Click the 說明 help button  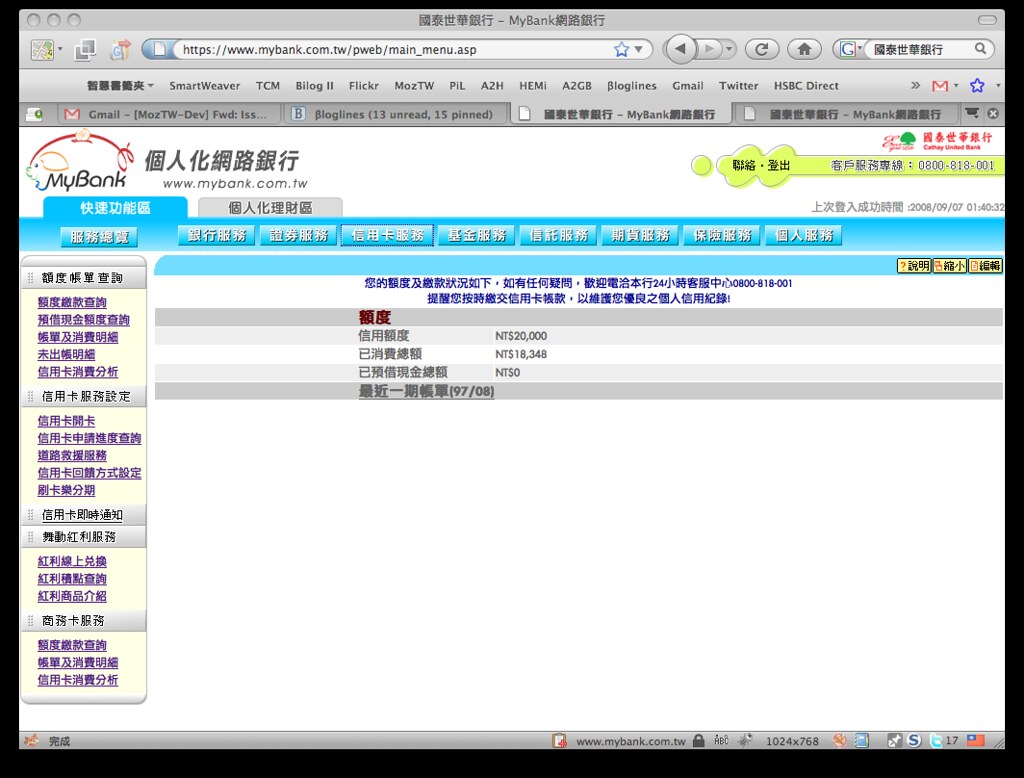913,266
